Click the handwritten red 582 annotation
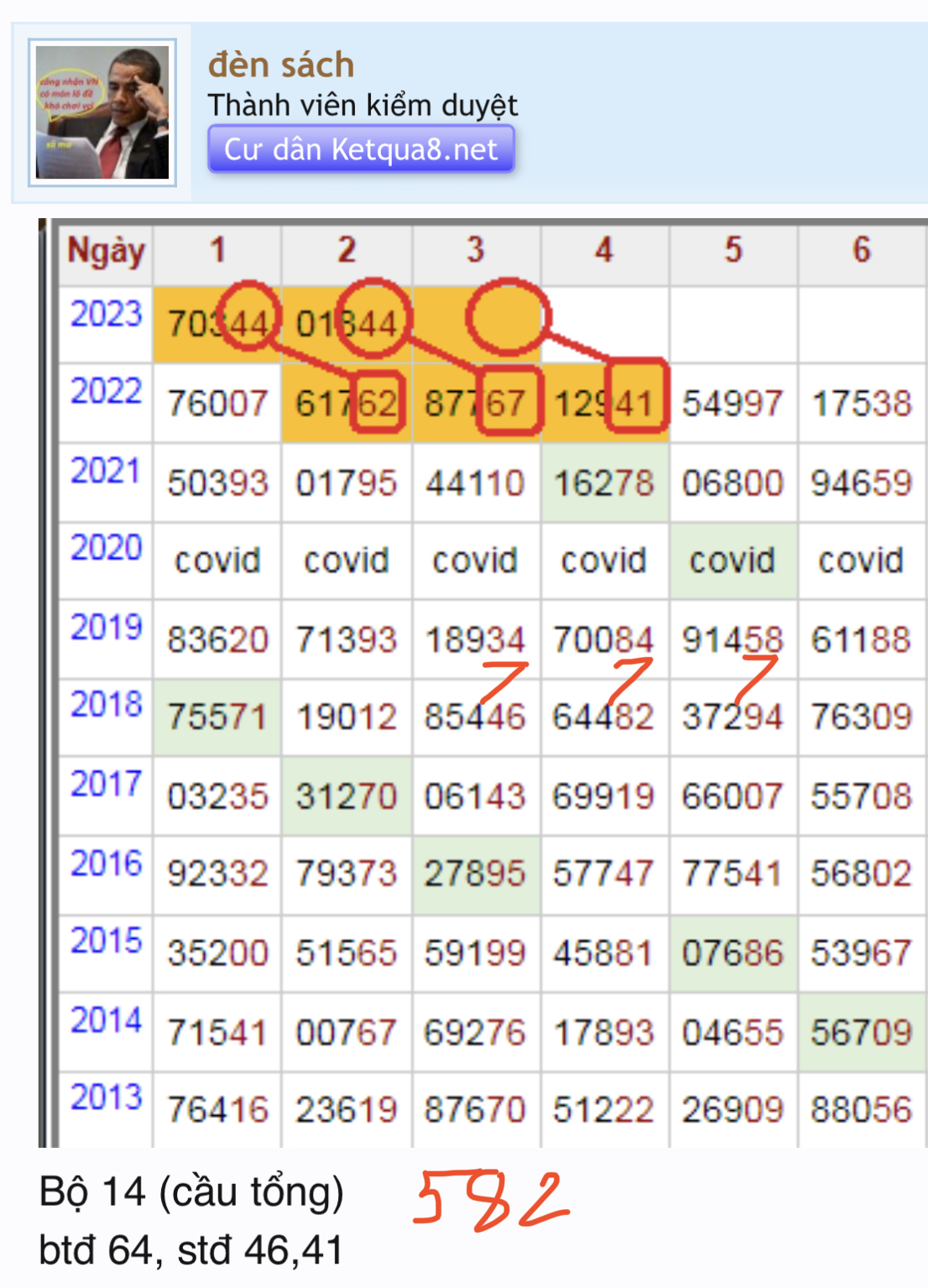Image resolution: width=928 pixels, height=1288 pixels. pos(491,1199)
